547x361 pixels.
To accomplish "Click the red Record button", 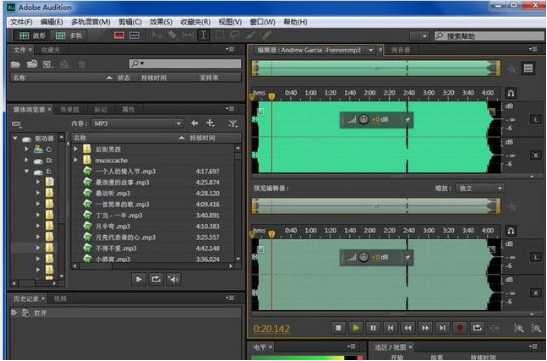I will coord(460,328).
